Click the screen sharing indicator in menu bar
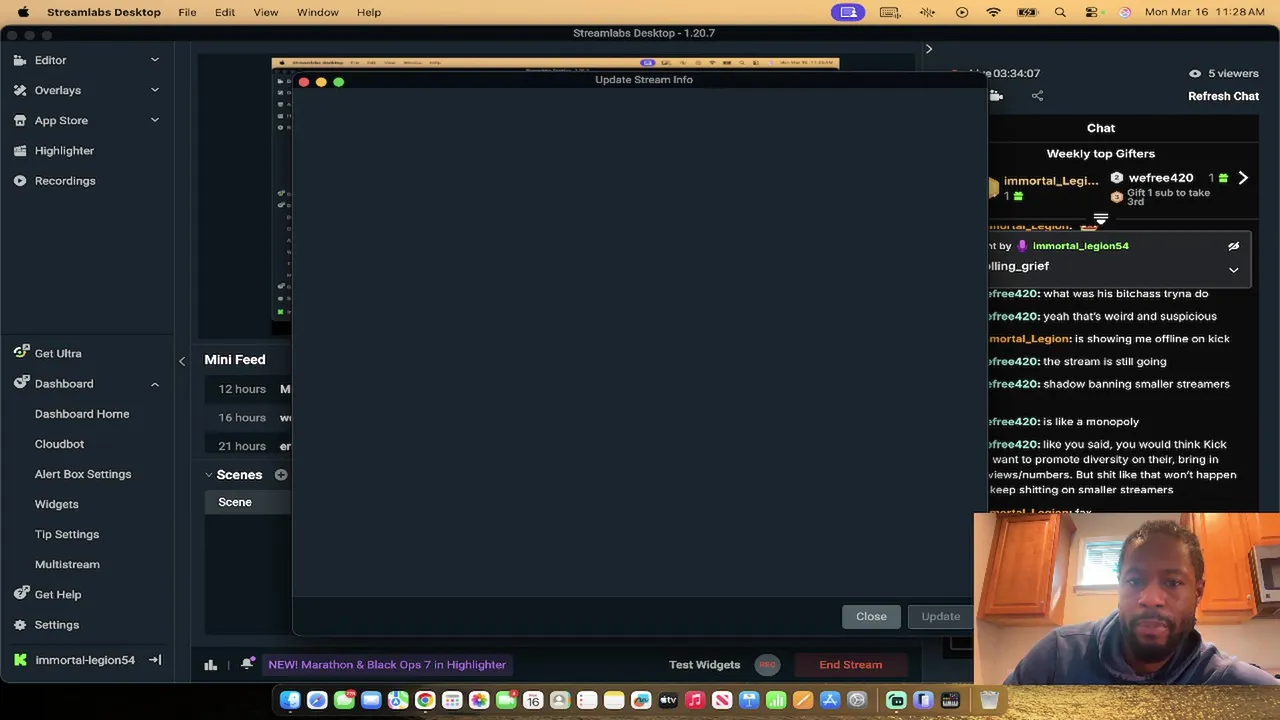This screenshot has height=720, width=1280. click(849, 12)
